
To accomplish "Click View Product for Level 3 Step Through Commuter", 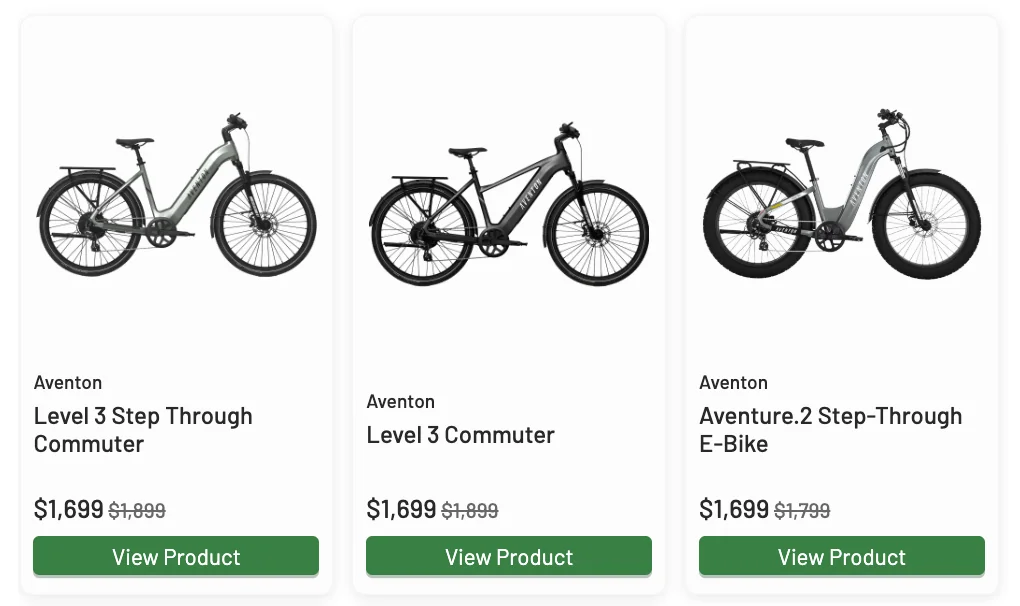I will pos(175,556).
